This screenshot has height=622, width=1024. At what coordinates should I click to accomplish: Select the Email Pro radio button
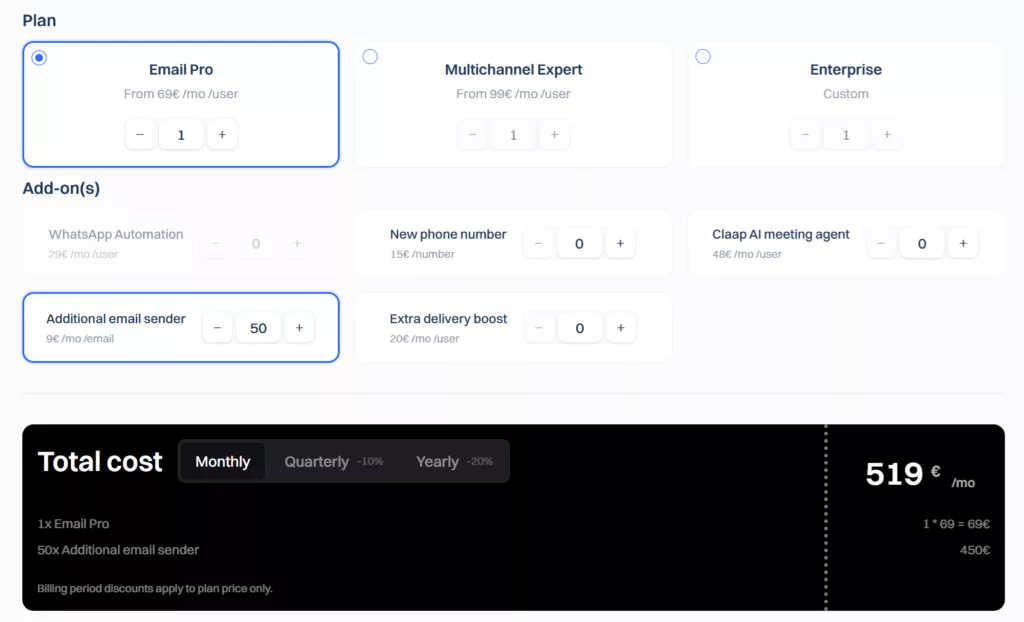point(39,58)
